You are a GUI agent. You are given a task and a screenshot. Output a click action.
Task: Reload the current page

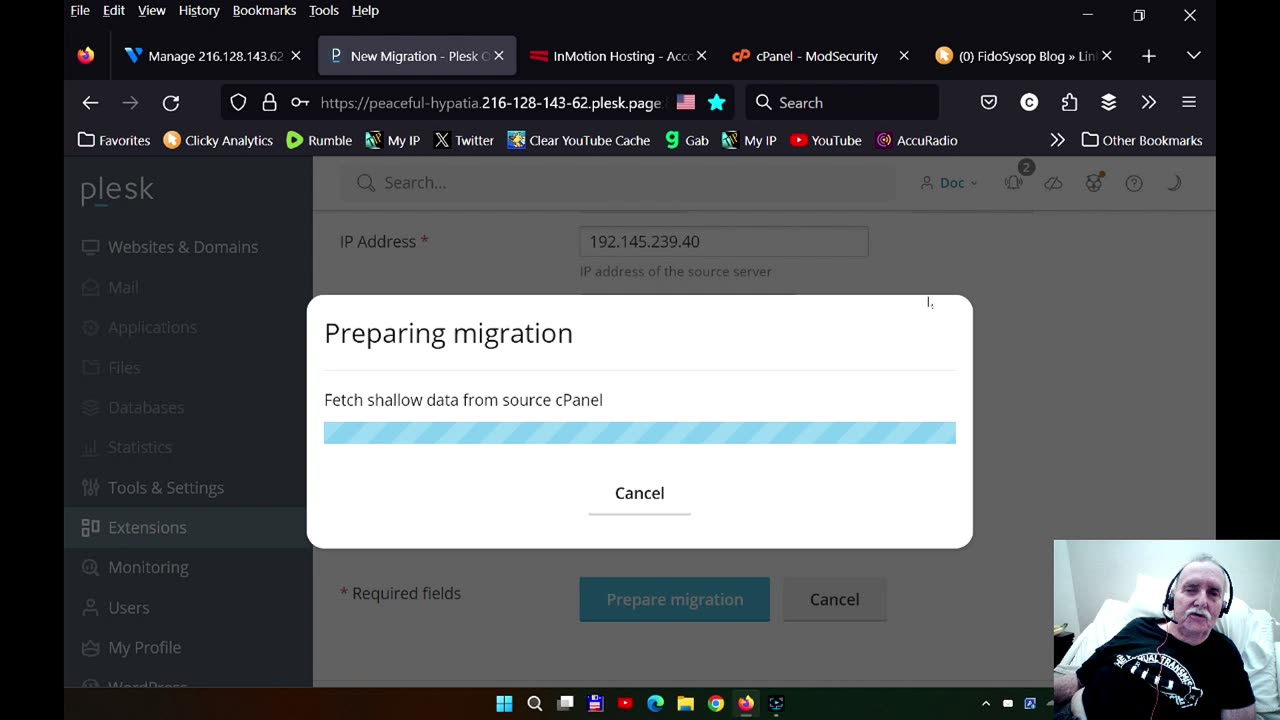171,102
